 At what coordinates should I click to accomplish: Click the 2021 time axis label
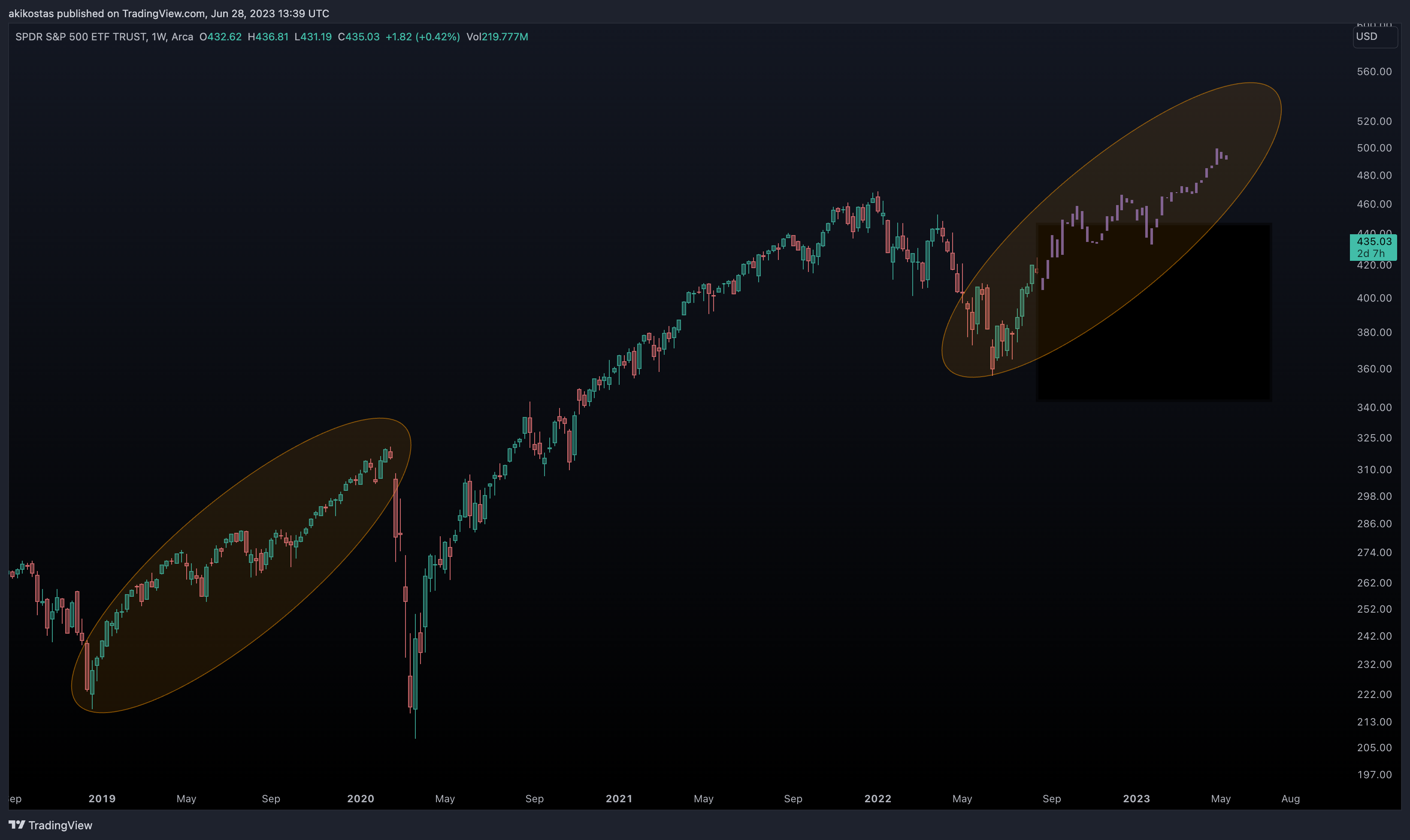619,799
